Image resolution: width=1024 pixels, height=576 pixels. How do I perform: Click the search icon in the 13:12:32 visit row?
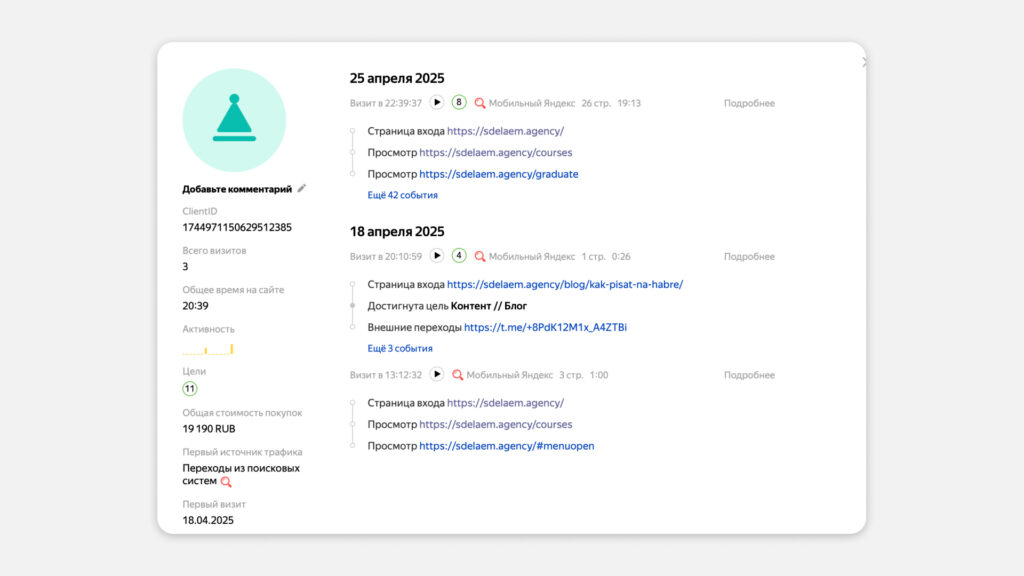pyautogui.click(x=458, y=375)
